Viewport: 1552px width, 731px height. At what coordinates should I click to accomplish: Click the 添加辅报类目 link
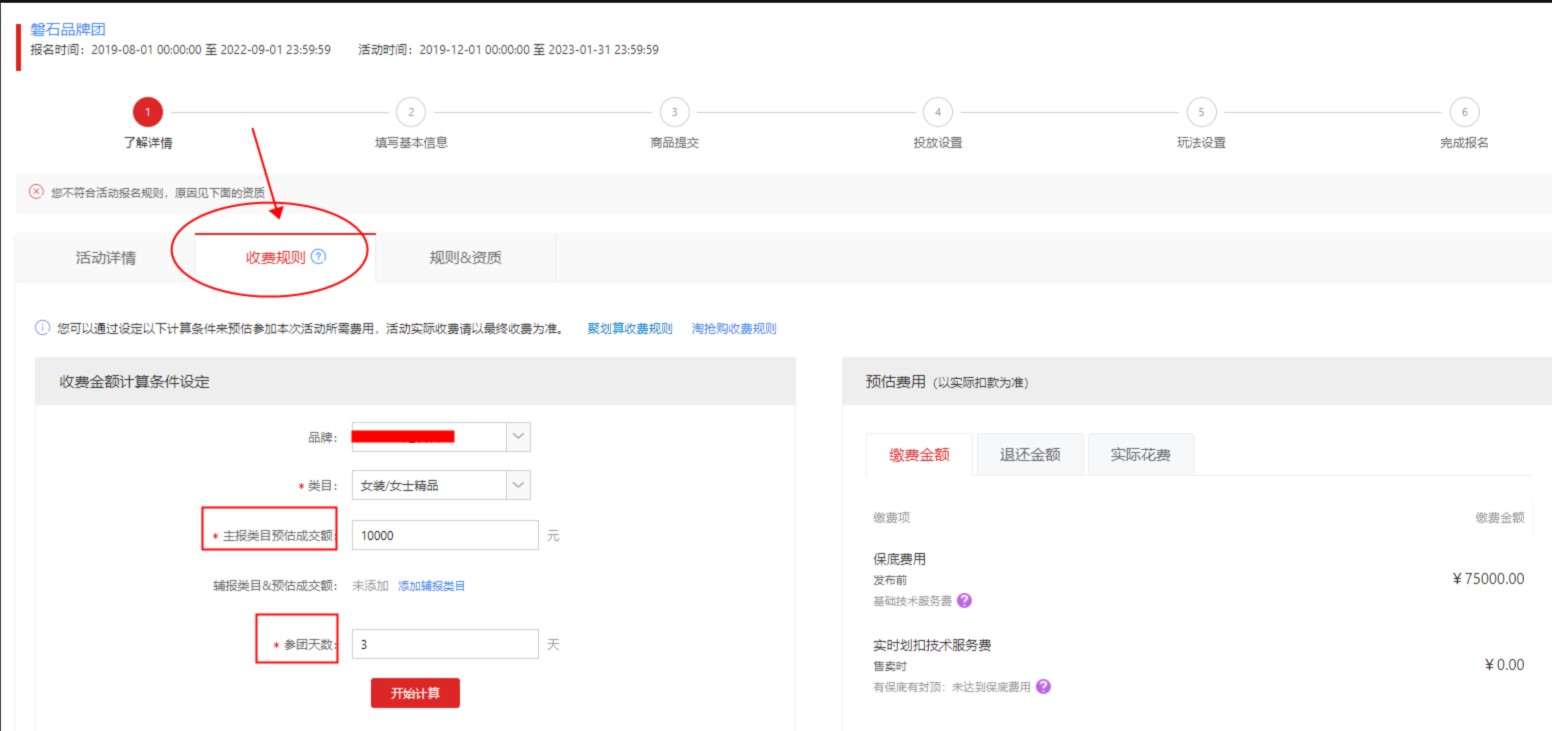point(432,586)
